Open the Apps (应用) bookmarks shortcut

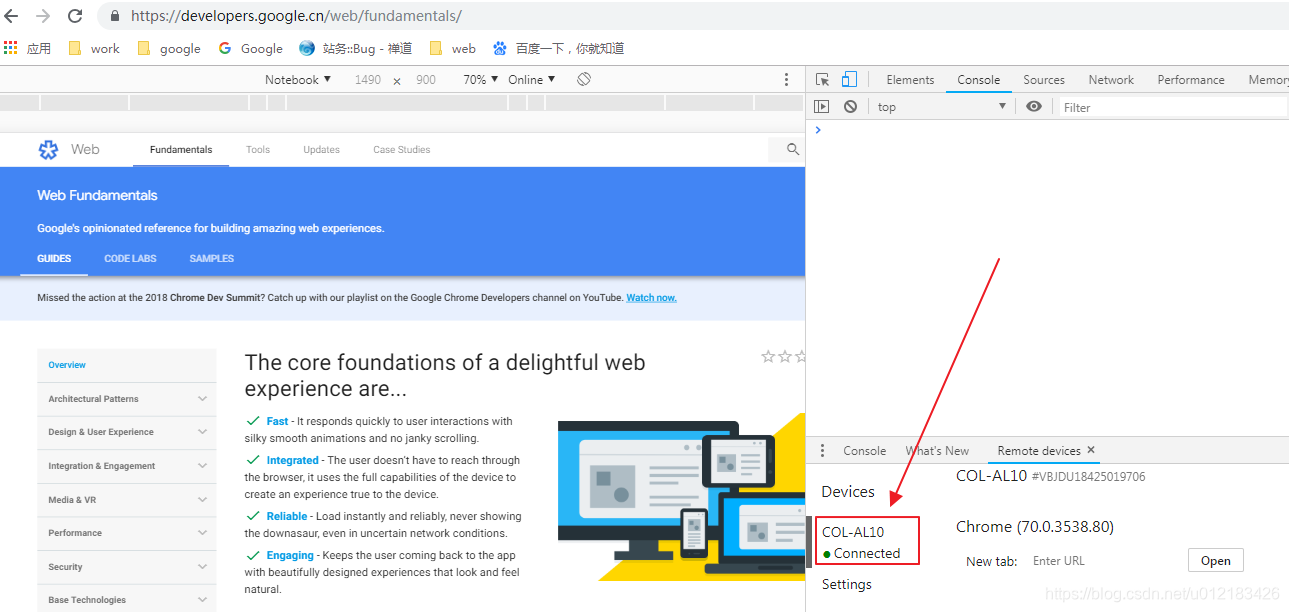[x=28, y=48]
